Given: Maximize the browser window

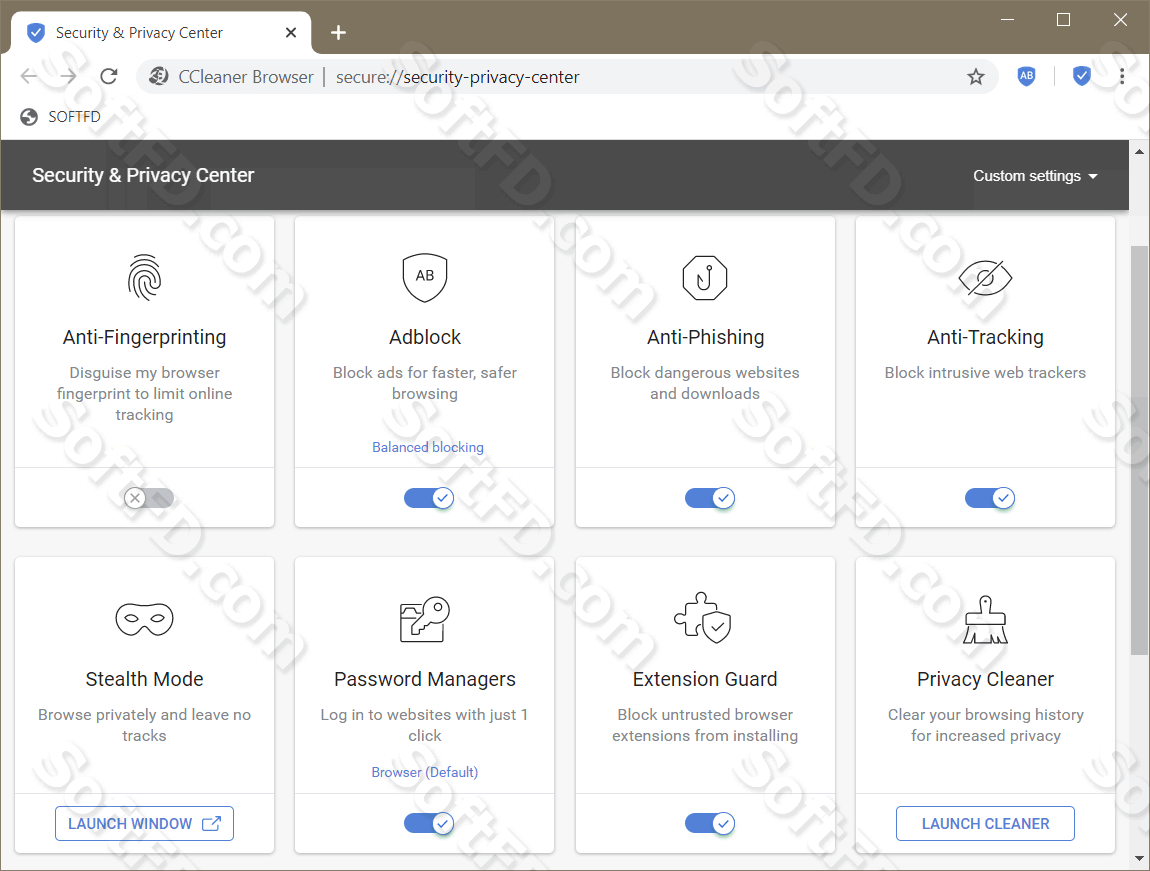Looking at the screenshot, I should (x=1063, y=20).
